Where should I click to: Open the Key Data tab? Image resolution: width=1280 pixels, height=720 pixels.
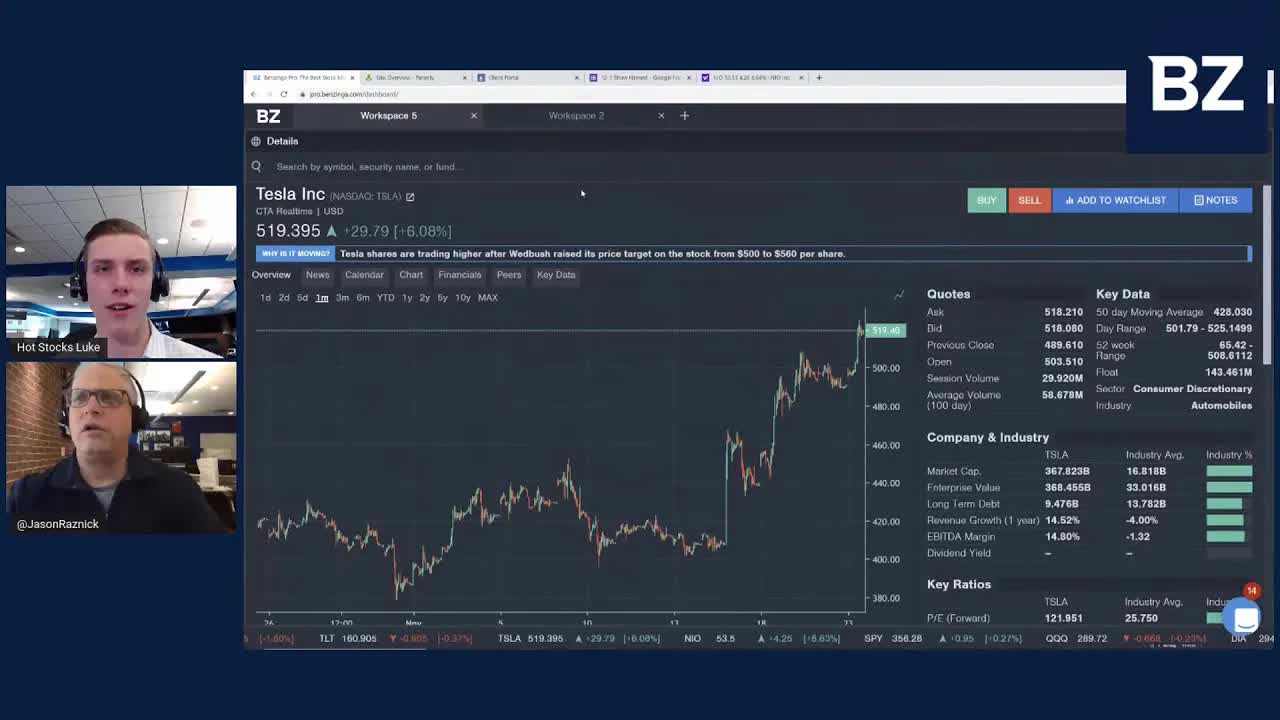click(x=556, y=275)
